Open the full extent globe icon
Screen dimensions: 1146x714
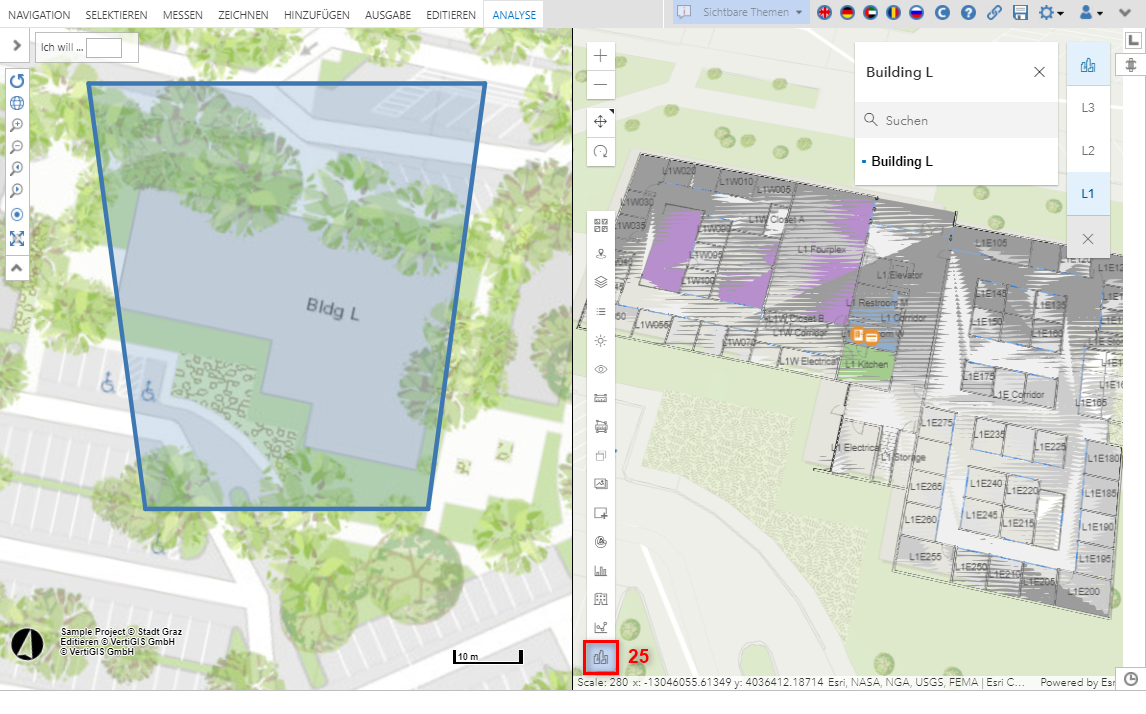(17, 103)
